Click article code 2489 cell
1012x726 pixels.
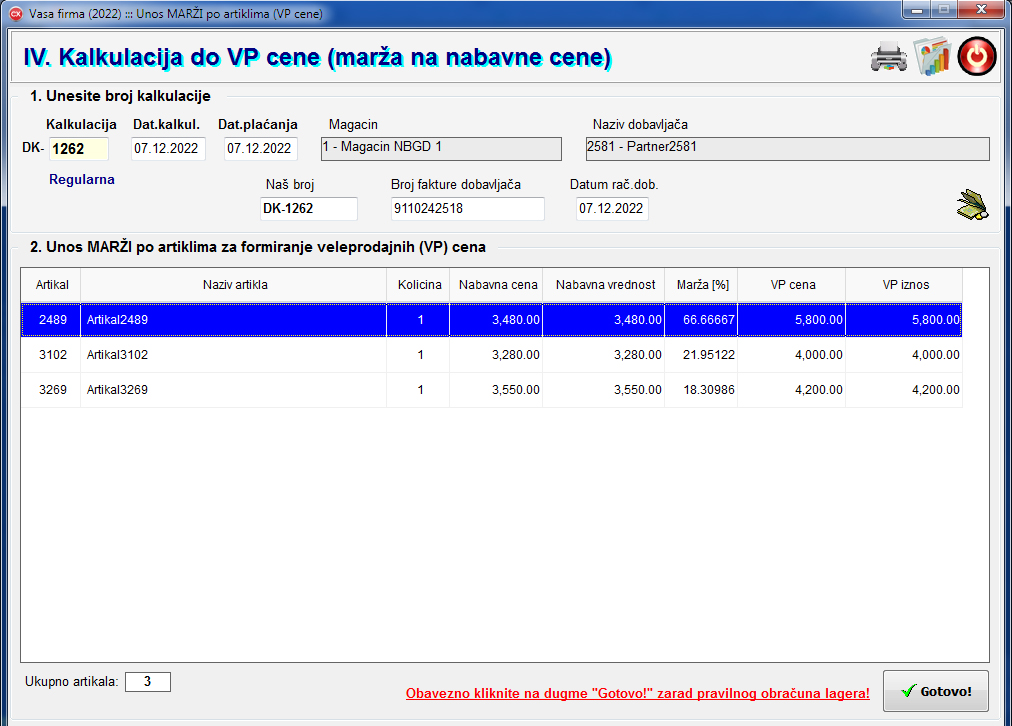[x=52, y=319]
